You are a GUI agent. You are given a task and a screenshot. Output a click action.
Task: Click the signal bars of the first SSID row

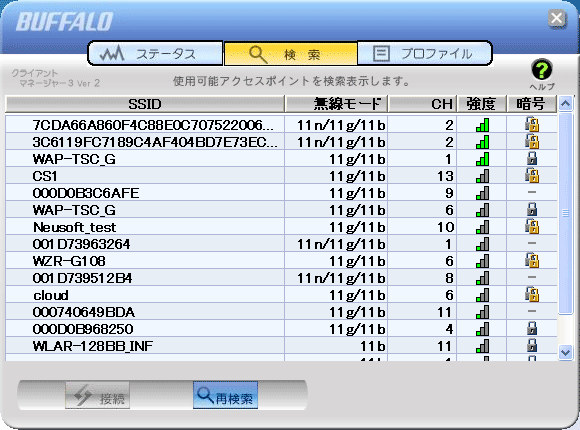pyautogui.click(x=482, y=125)
